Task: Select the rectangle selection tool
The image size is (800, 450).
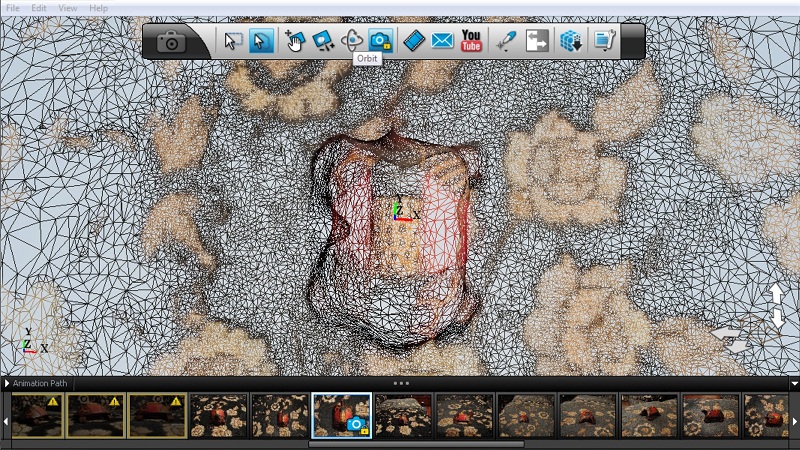Action: pyautogui.click(x=233, y=41)
